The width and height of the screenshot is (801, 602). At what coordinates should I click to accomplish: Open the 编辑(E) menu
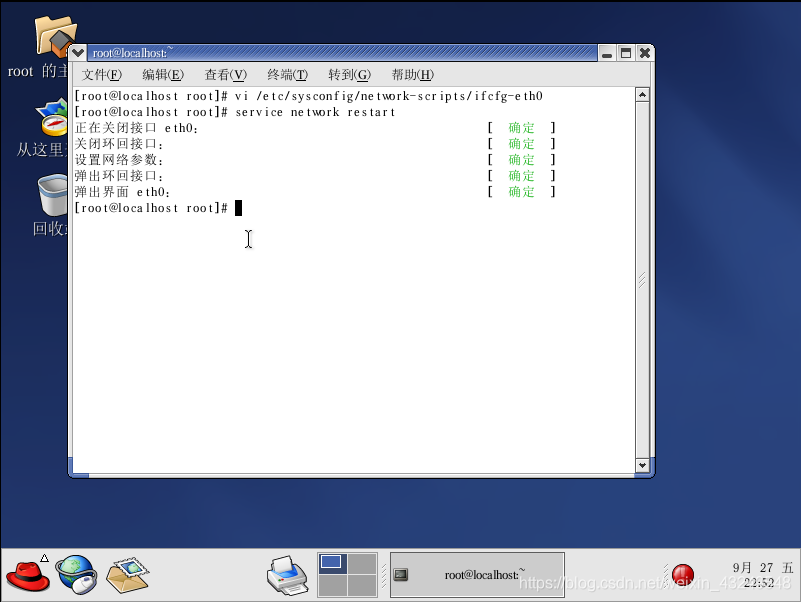point(162,75)
